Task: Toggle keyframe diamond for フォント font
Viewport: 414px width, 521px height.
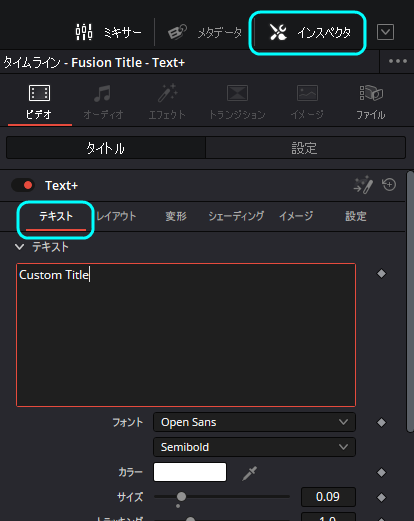Action: [381, 423]
